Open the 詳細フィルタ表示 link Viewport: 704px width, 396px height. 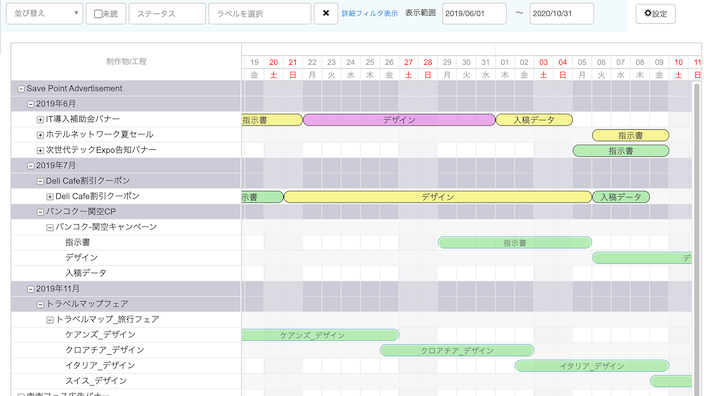(370, 13)
